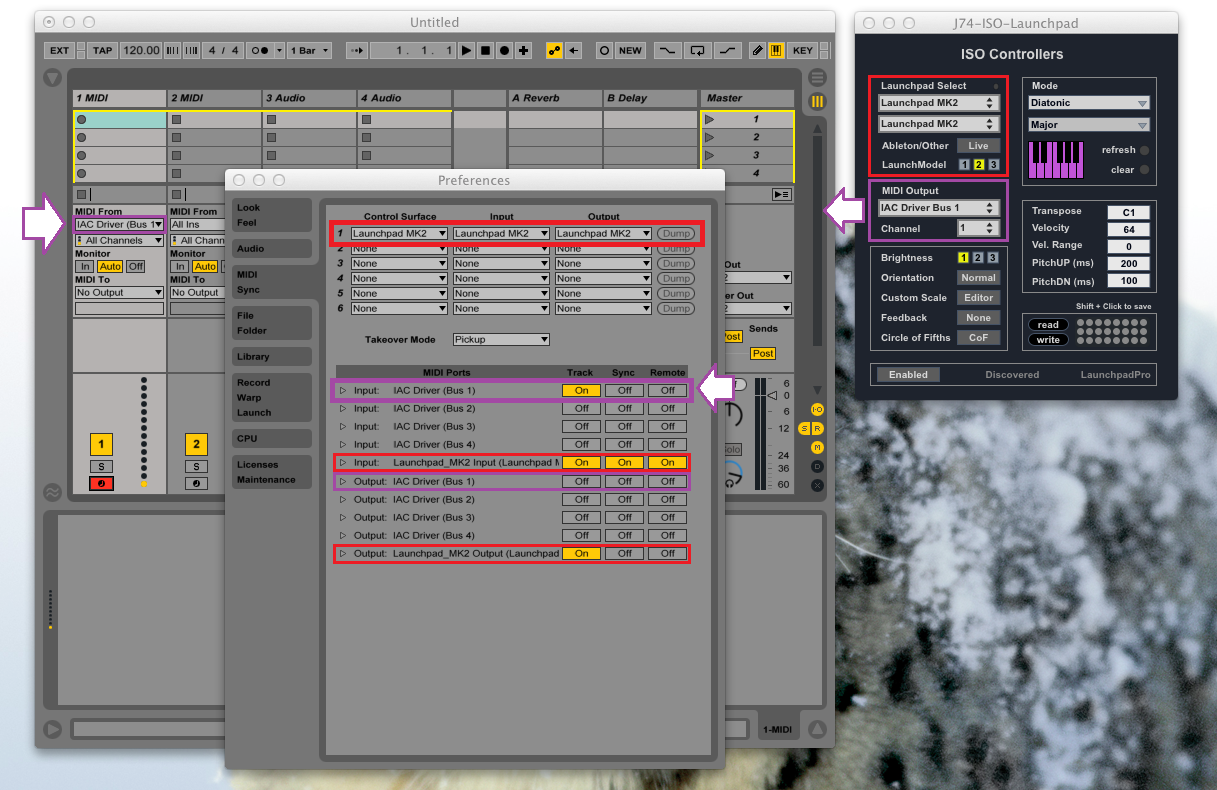This screenshot has width=1217, height=790.
Task: Set track 1 Monitor to Auto
Action: click(x=109, y=267)
